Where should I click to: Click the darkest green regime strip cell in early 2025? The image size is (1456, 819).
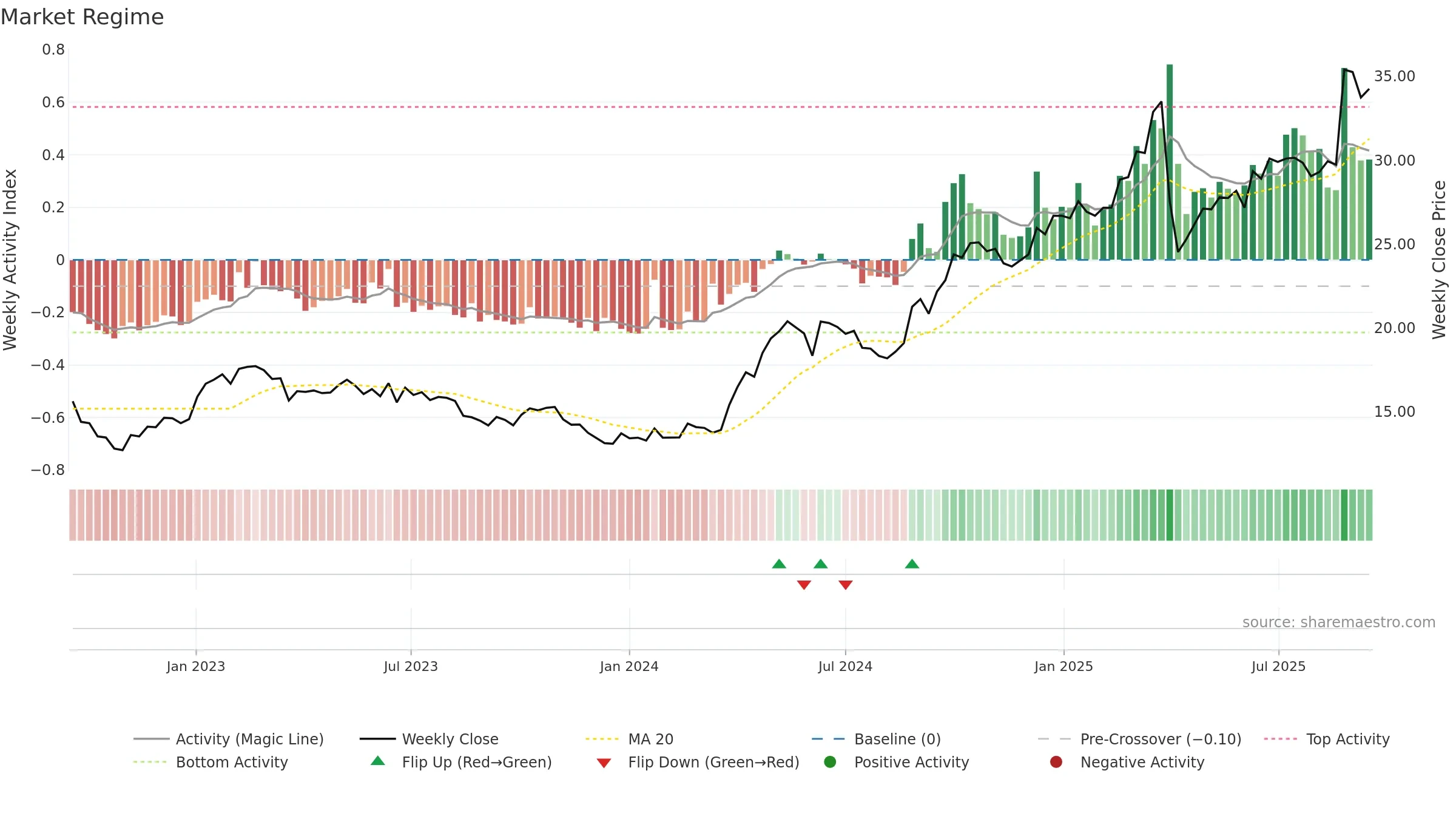point(1170,515)
